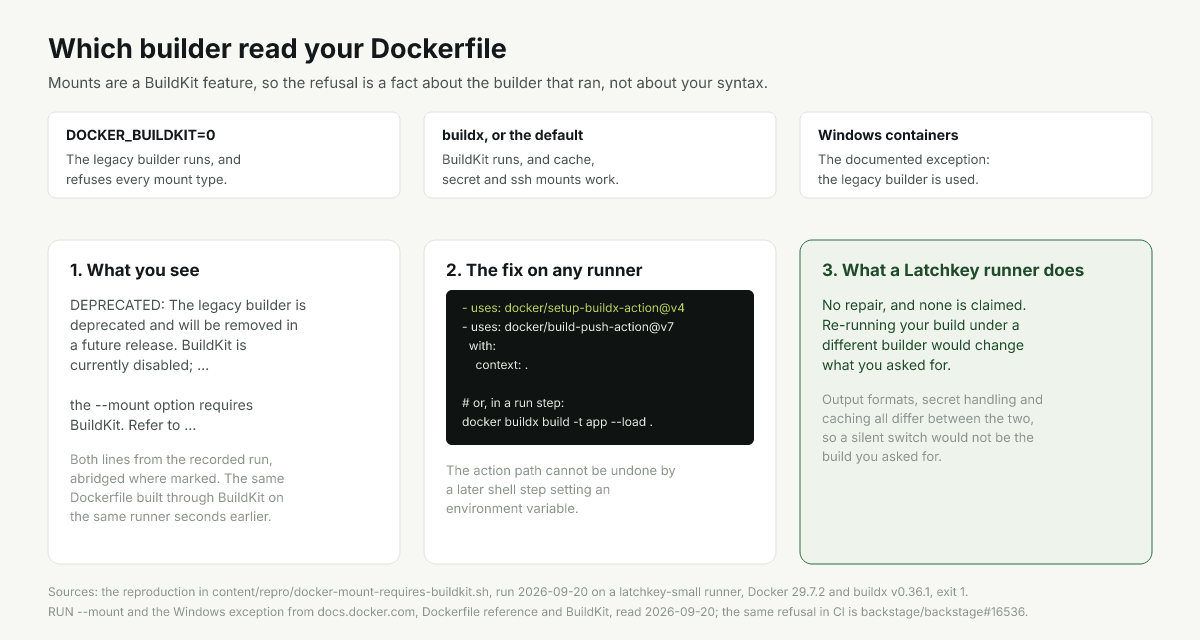
Task: Click the 'docker buildx build -t app --load .' command
Action: click(557, 421)
